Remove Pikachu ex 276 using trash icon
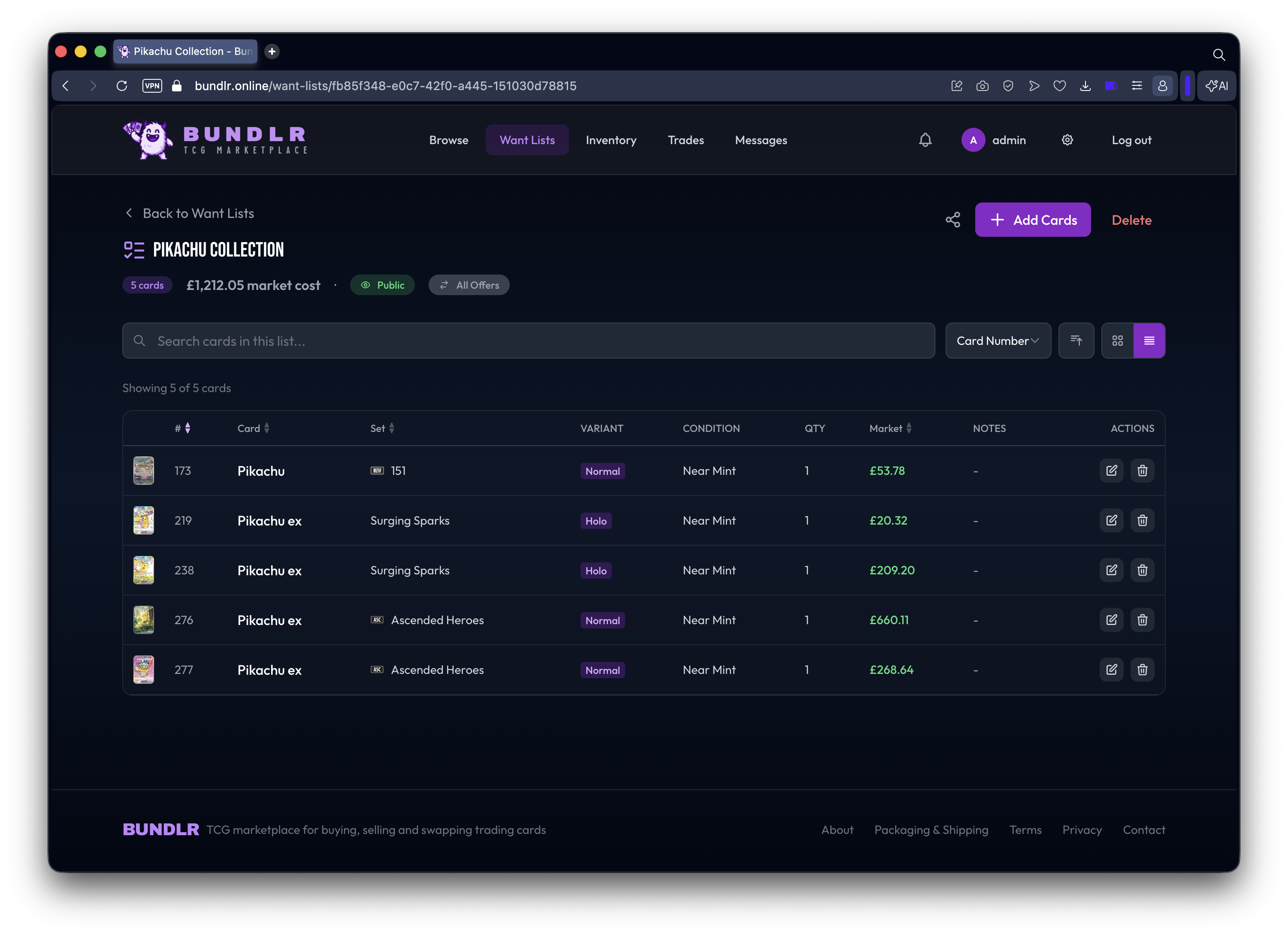Image resolution: width=1288 pixels, height=936 pixels. pos(1142,620)
